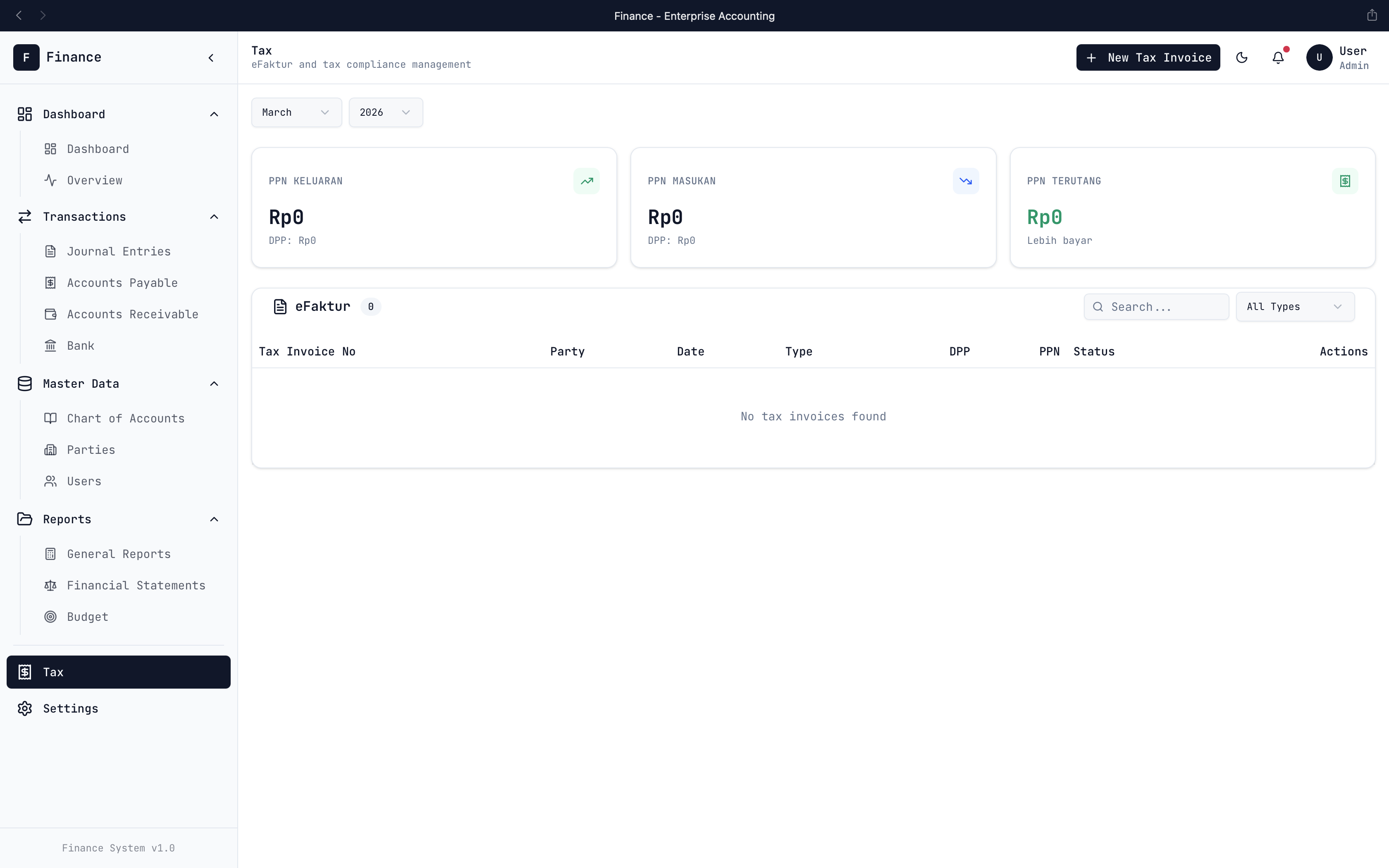Open notifications via the bell icon

(1278, 57)
